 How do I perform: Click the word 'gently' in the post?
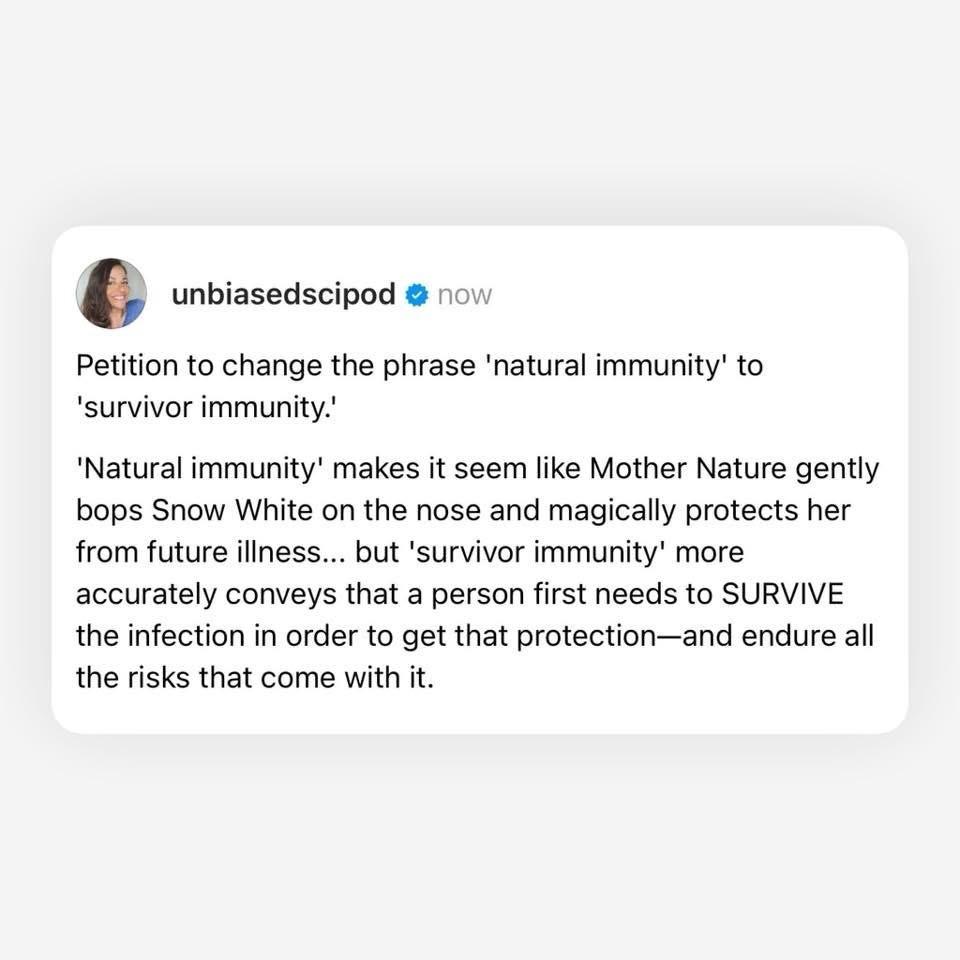coord(837,470)
